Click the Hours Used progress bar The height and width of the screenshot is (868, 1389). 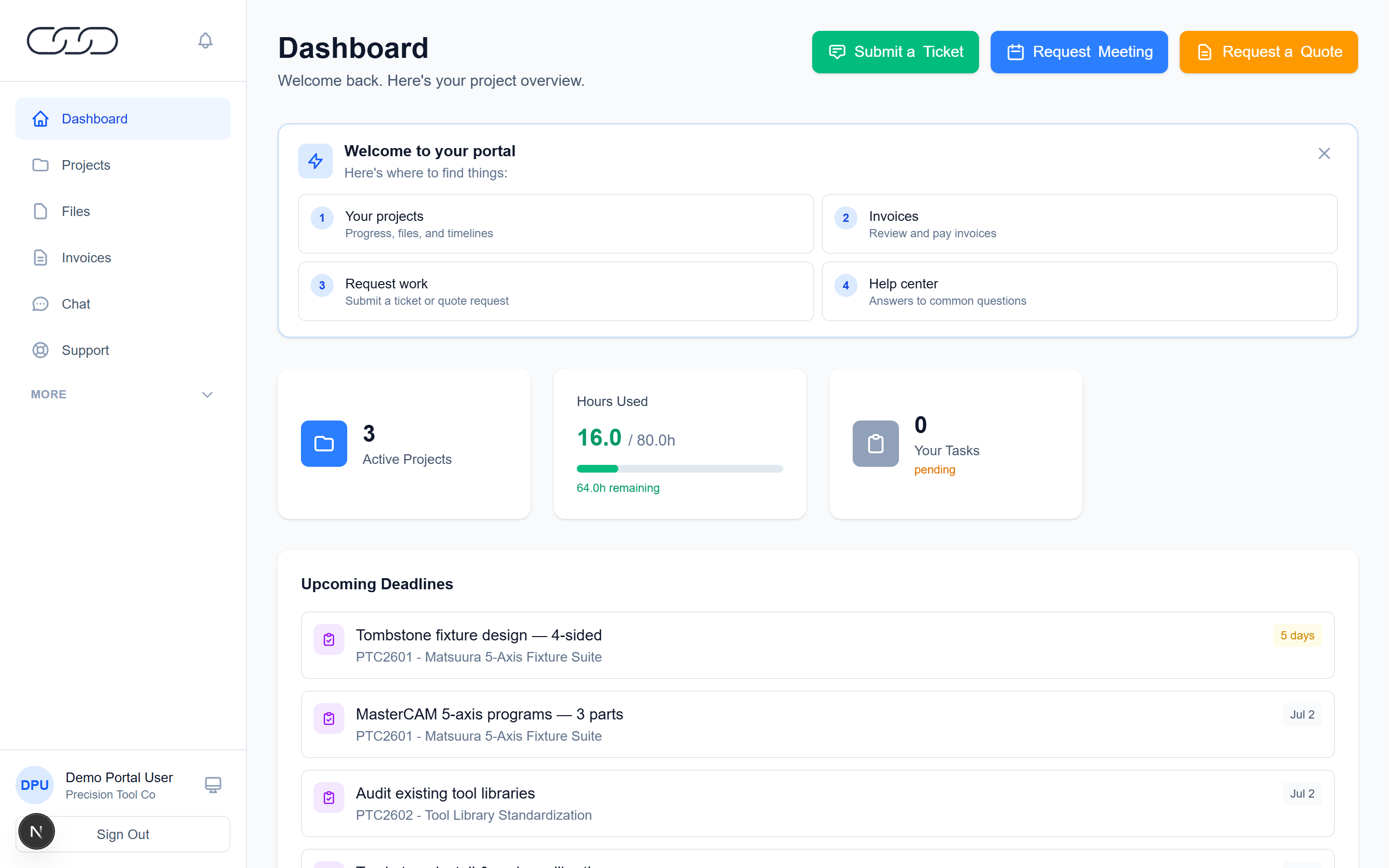coord(680,468)
